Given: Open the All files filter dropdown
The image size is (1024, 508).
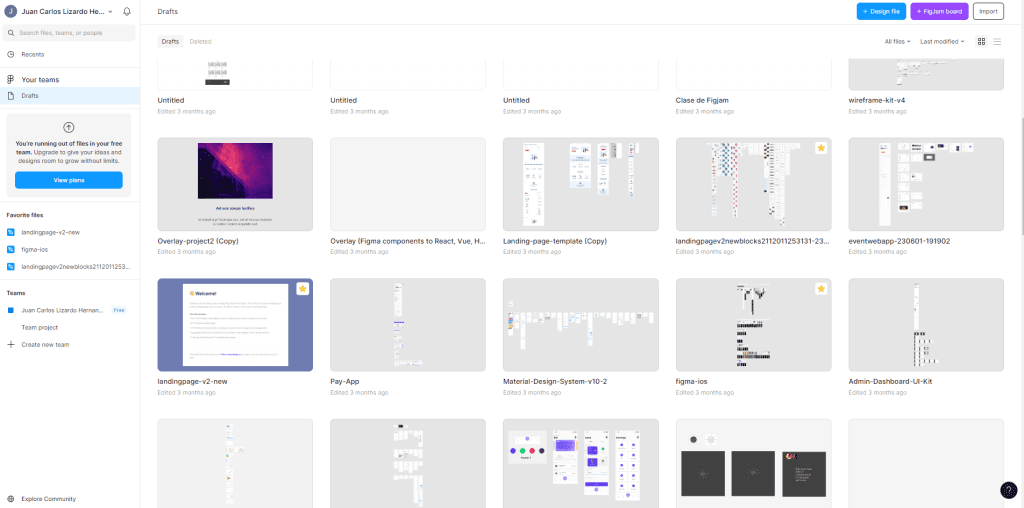Looking at the screenshot, I should click(897, 41).
